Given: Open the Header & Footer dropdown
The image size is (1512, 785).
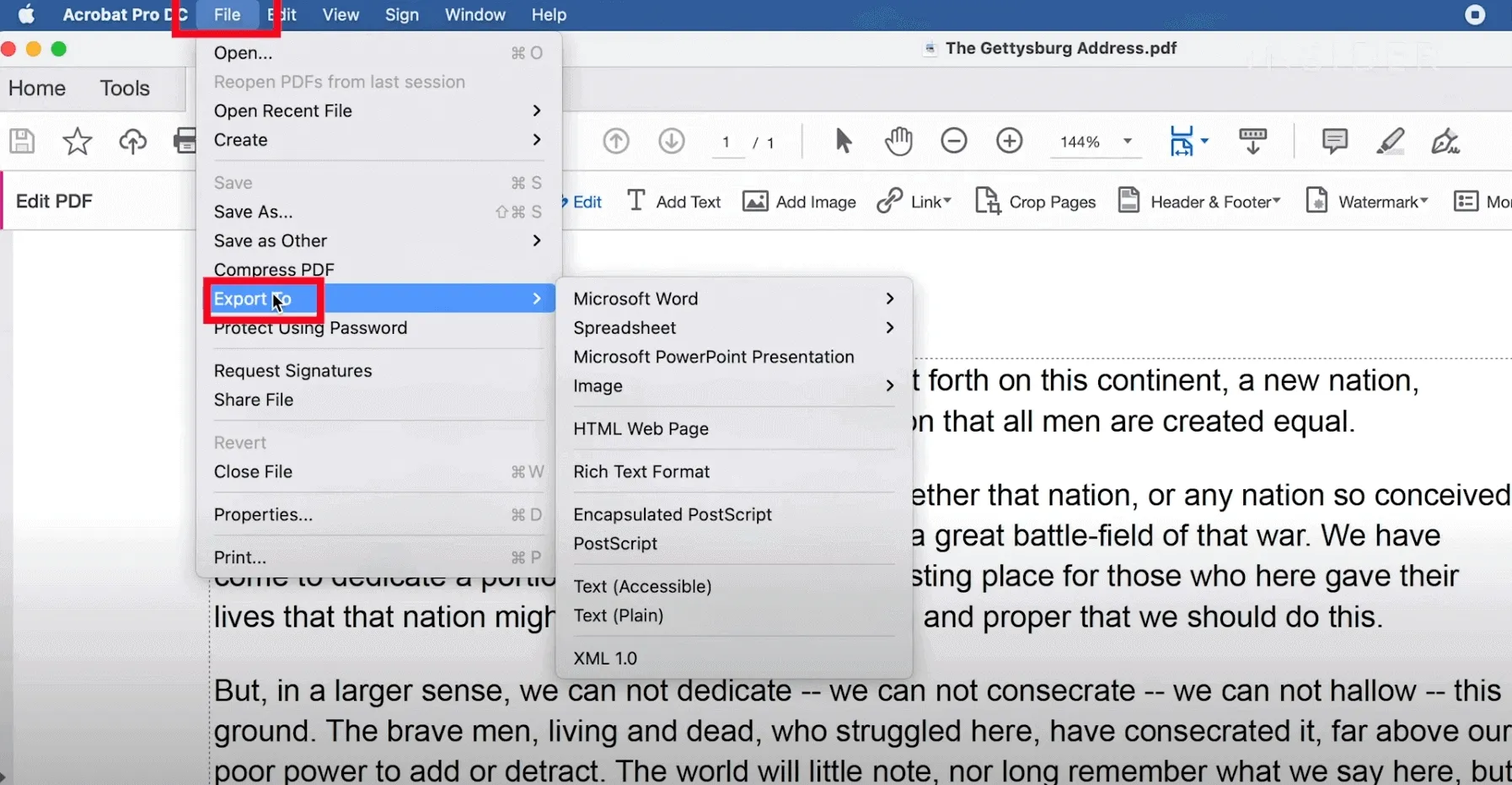Looking at the screenshot, I should [x=1199, y=202].
